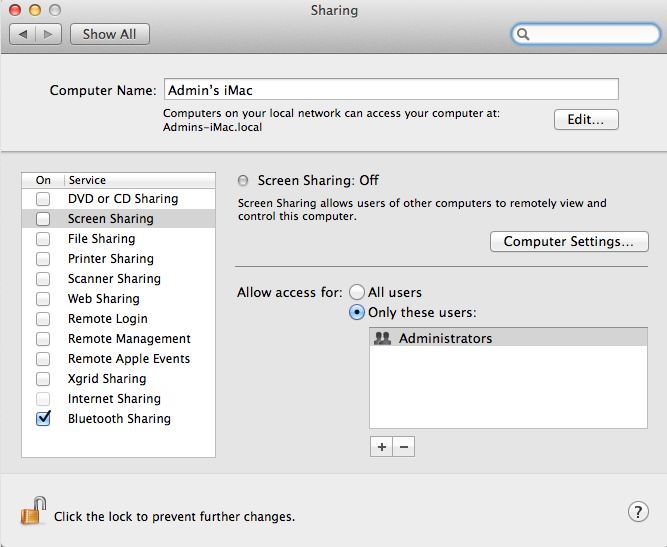Image resolution: width=667 pixels, height=547 pixels.
Task: Click the Computer Name text field
Action: coord(390,89)
